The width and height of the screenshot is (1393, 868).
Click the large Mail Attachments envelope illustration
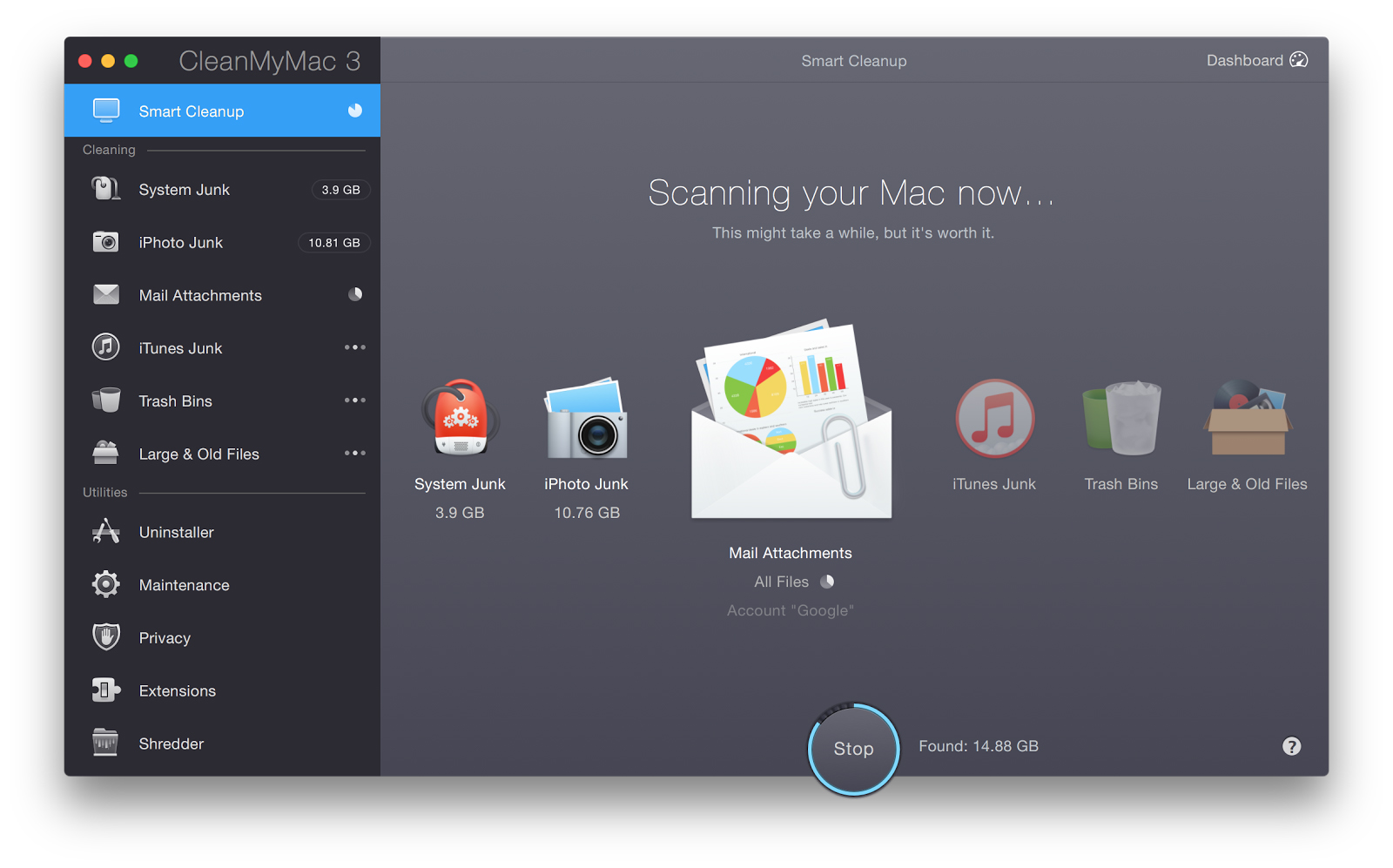pyautogui.click(x=791, y=420)
